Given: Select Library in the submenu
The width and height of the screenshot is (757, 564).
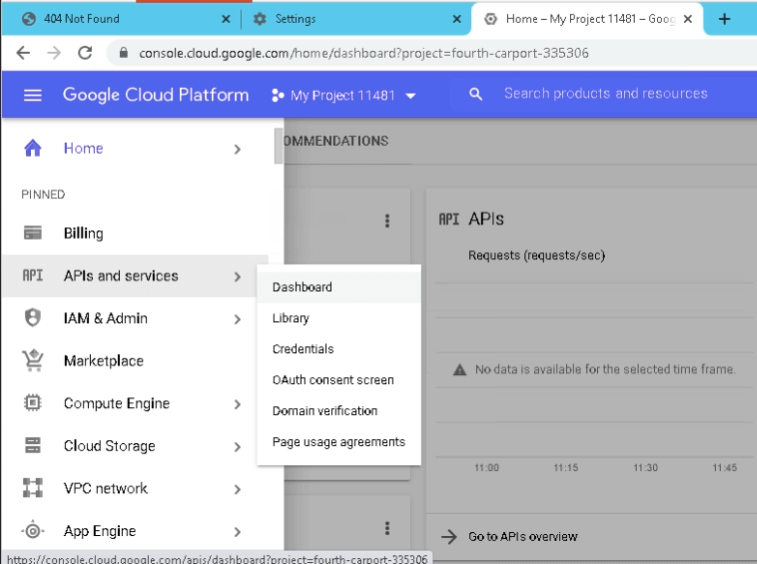Looking at the screenshot, I should (x=339, y=318).
